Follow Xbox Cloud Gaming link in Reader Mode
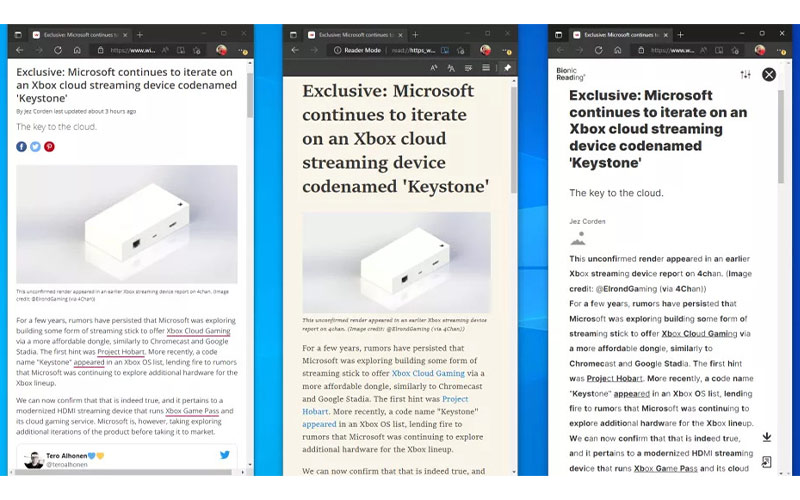 (428, 373)
